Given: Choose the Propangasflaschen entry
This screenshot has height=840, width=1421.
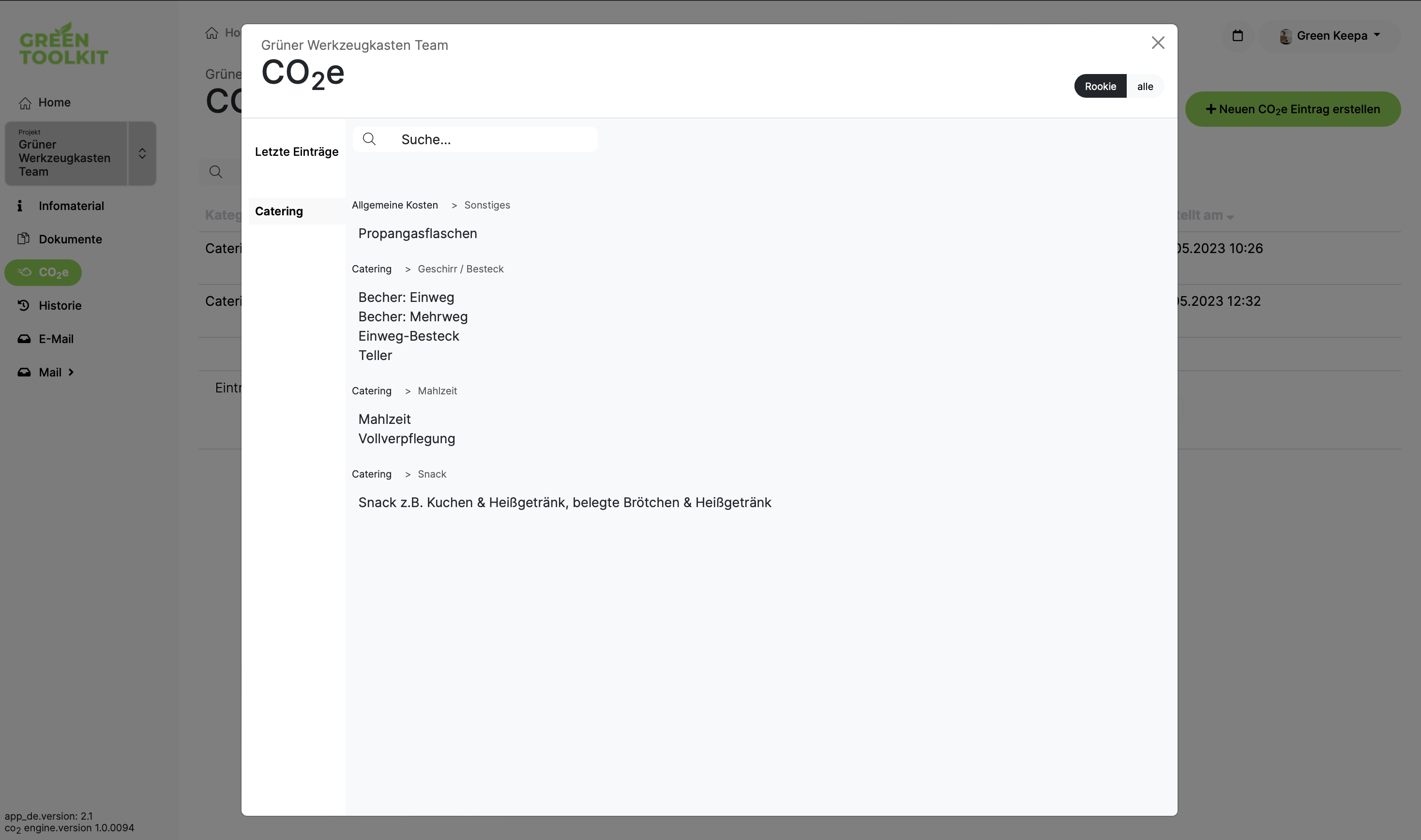Looking at the screenshot, I should 417,233.
